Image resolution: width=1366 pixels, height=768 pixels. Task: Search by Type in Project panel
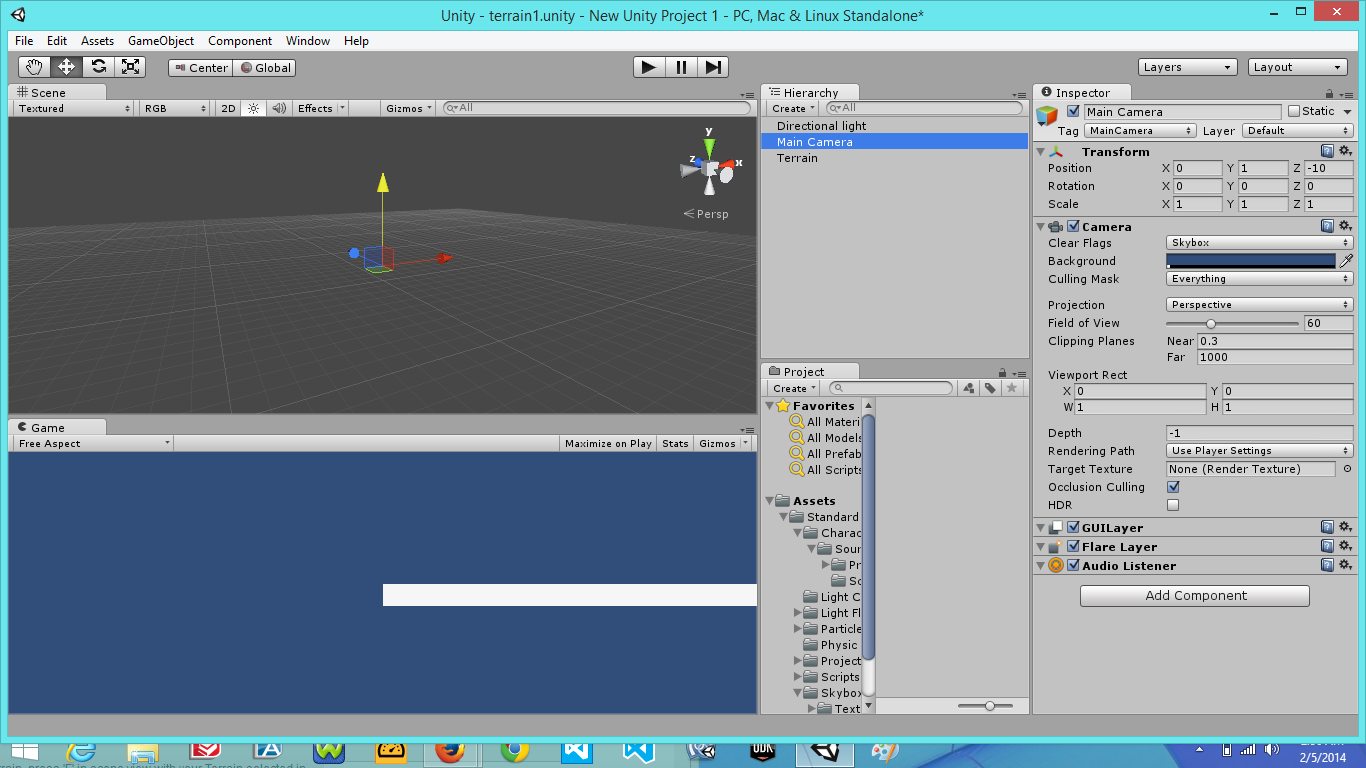pos(968,388)
